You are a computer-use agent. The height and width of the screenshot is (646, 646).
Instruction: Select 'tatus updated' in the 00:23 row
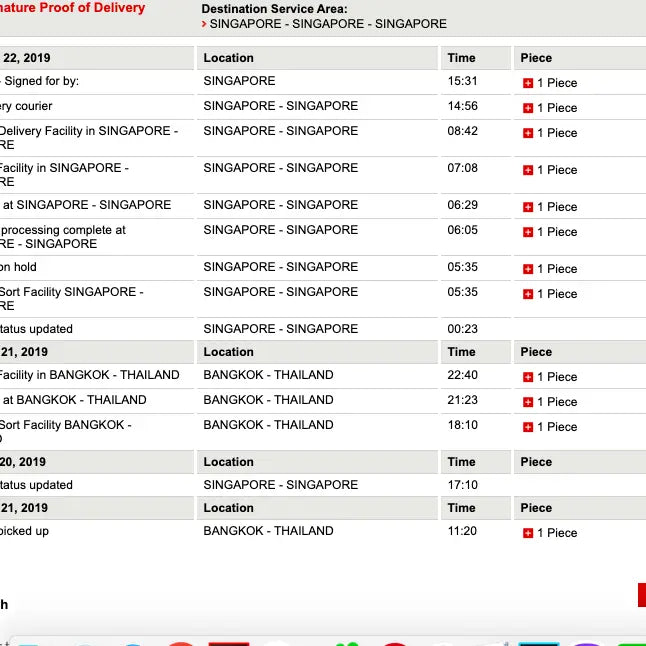click(x=36, y=329)
